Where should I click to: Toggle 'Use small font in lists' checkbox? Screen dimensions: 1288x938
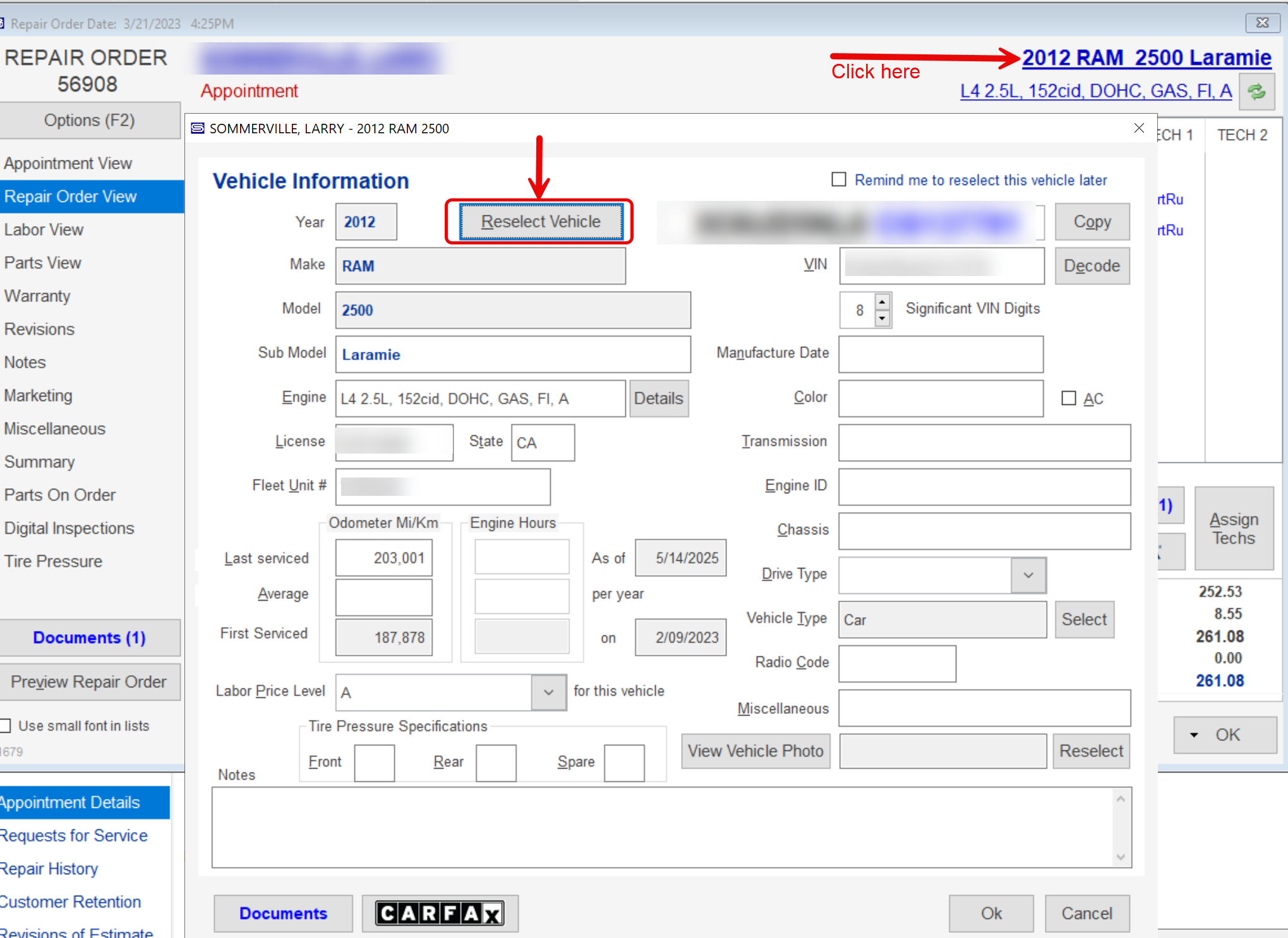pos(6,726)
